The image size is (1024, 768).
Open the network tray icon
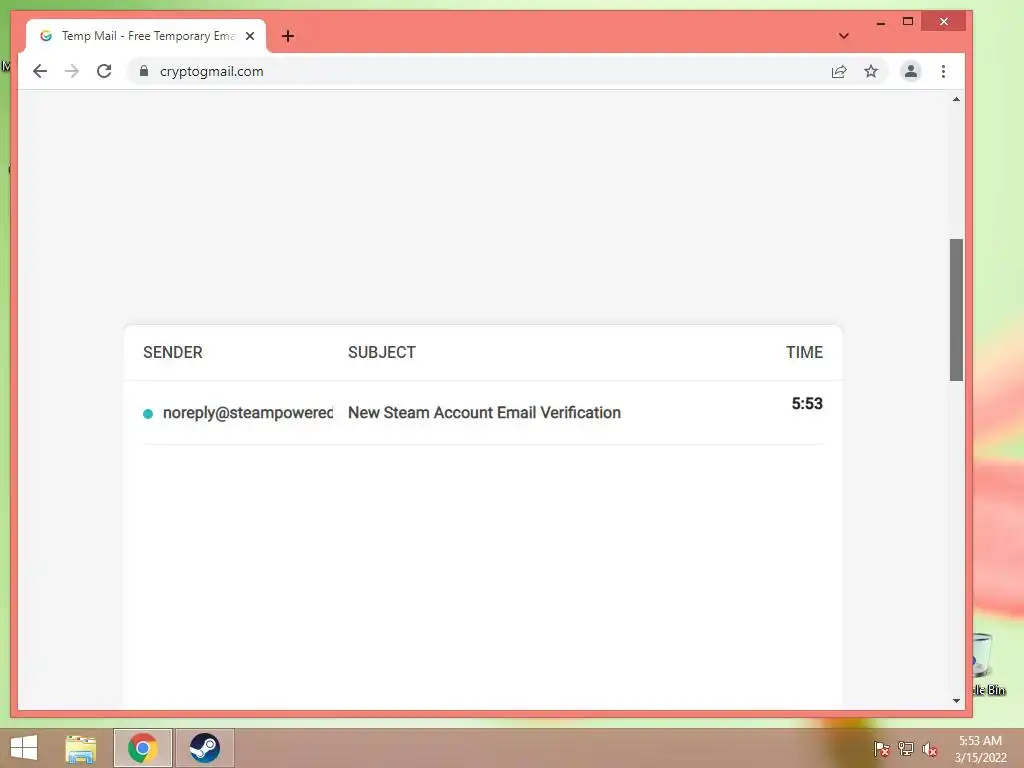906,749
